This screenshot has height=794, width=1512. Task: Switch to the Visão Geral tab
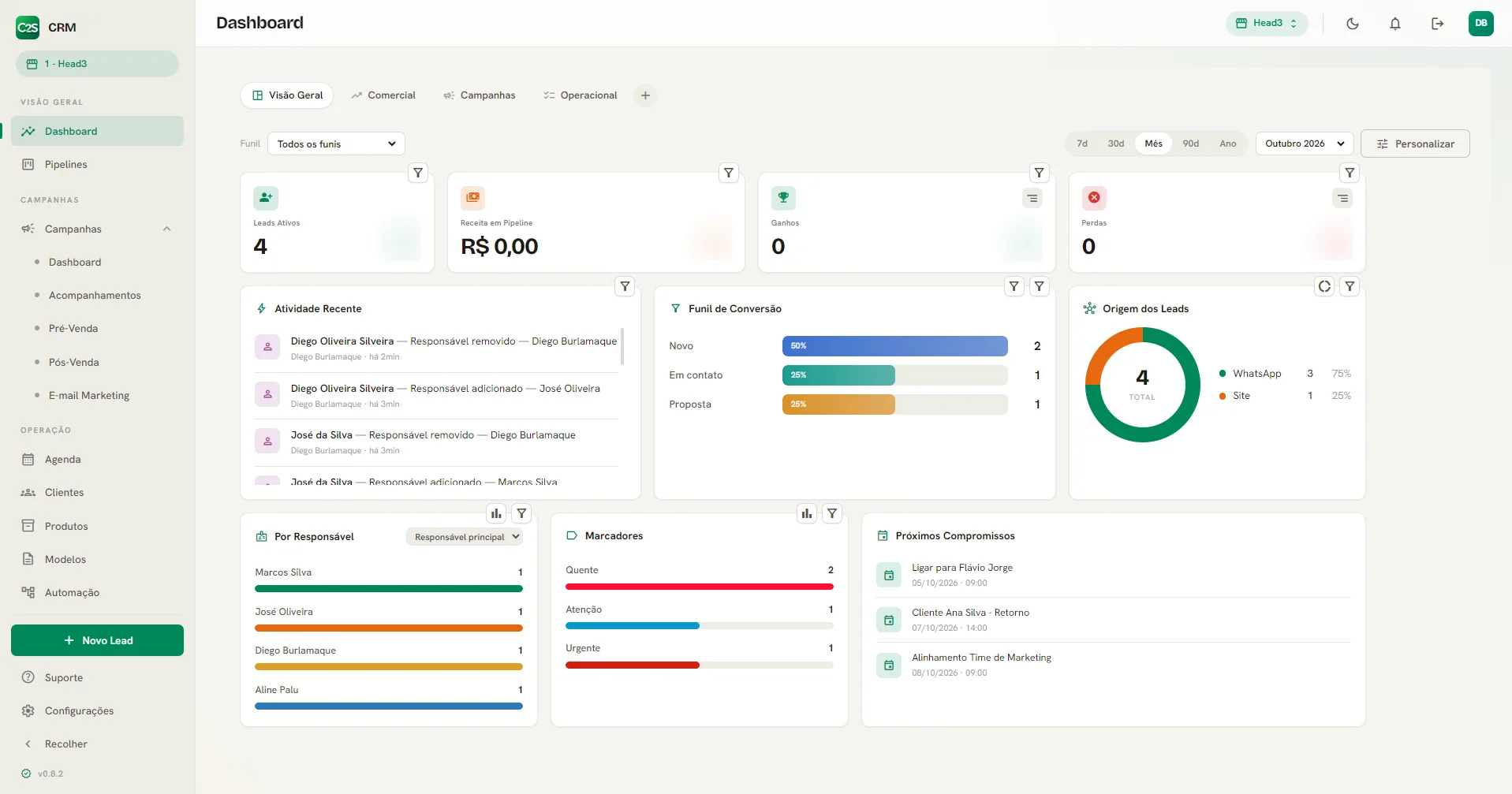(287, 95)
